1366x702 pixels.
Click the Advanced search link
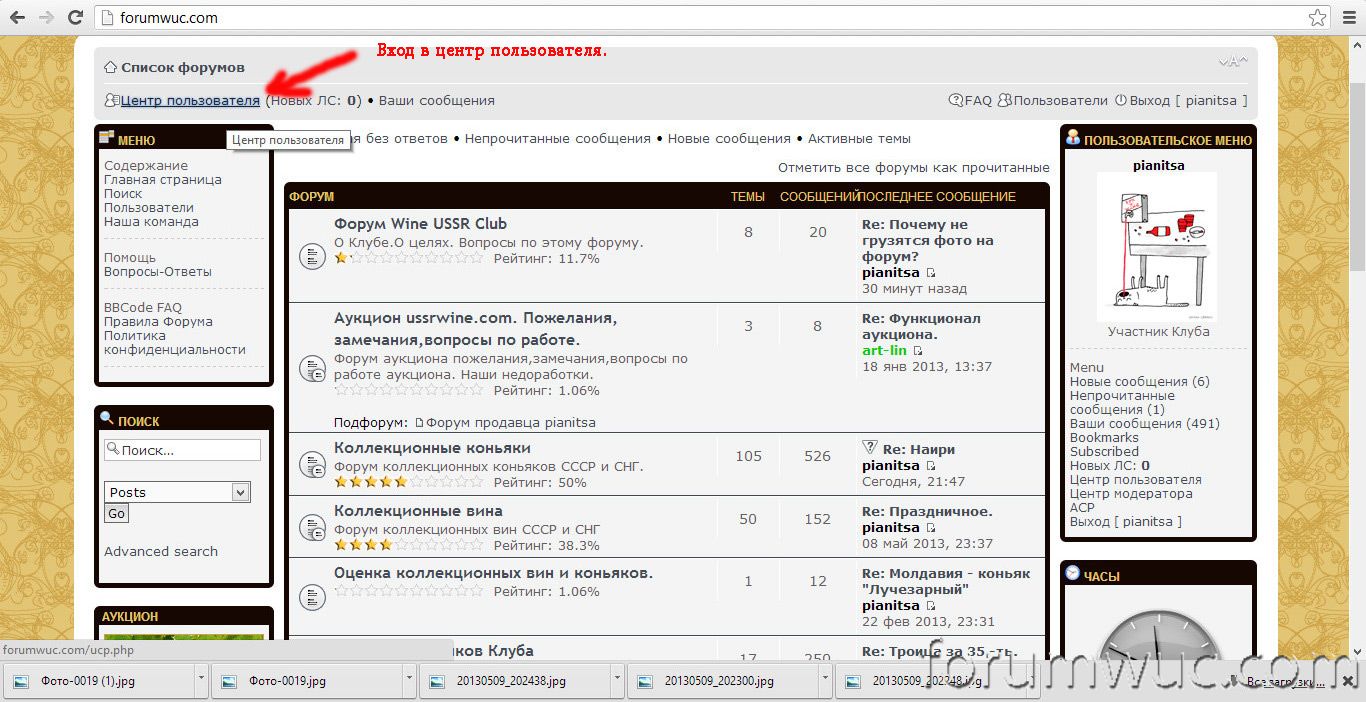point(160,551)
